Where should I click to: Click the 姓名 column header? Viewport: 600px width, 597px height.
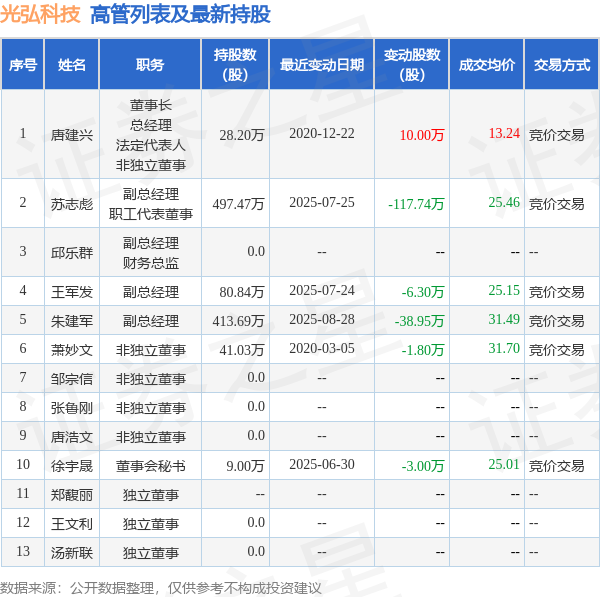[72, 65]
